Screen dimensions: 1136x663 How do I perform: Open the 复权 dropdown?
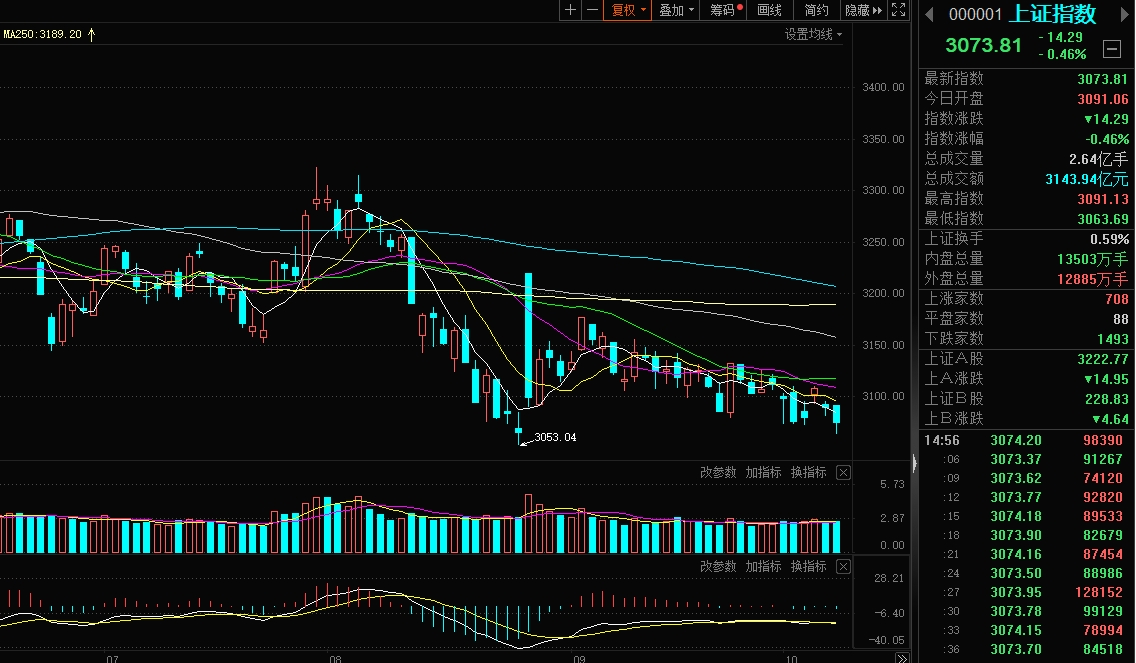click(x=628, y=10)
